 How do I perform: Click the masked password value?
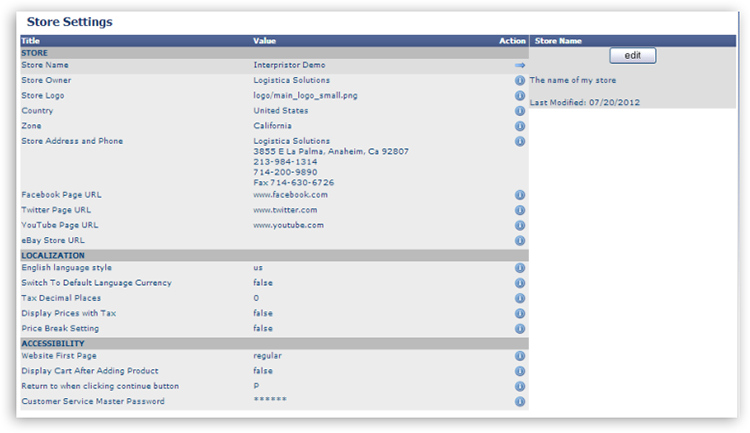pyautogui.click(x=270, y=399)
